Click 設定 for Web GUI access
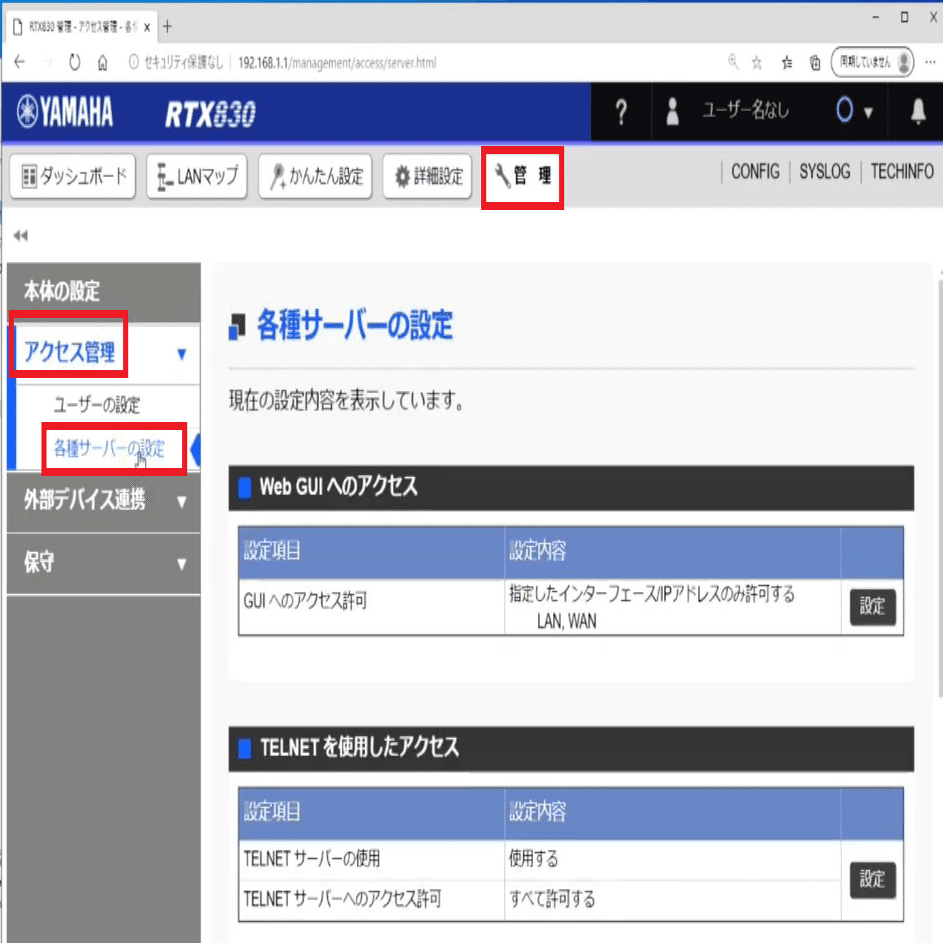 872,607
